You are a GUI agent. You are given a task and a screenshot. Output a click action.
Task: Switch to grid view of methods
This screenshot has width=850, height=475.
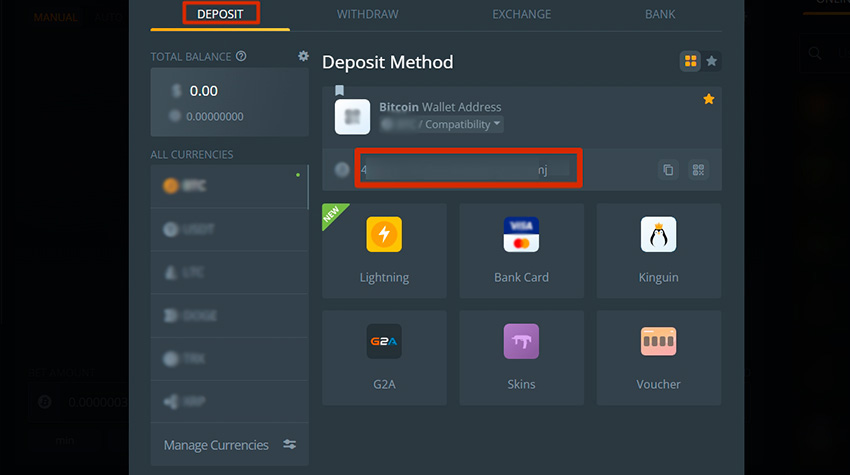(690, 62)
